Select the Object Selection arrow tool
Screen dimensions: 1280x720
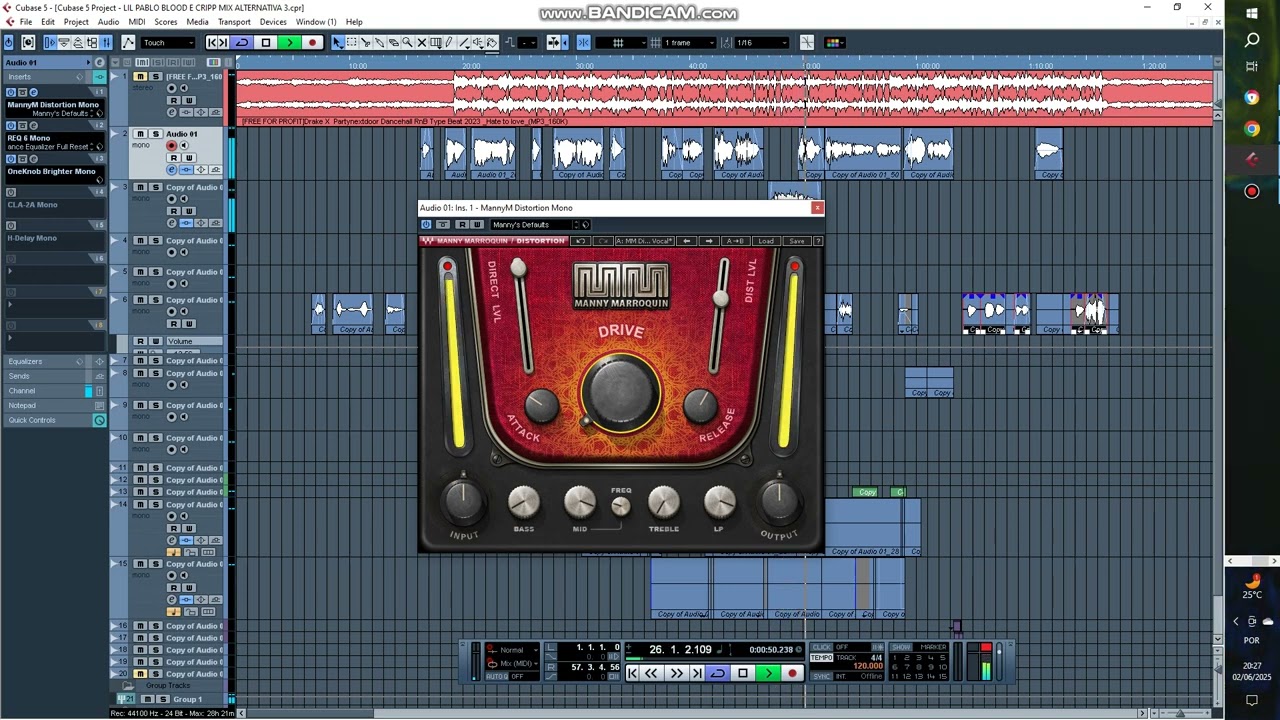coord(338,43)
